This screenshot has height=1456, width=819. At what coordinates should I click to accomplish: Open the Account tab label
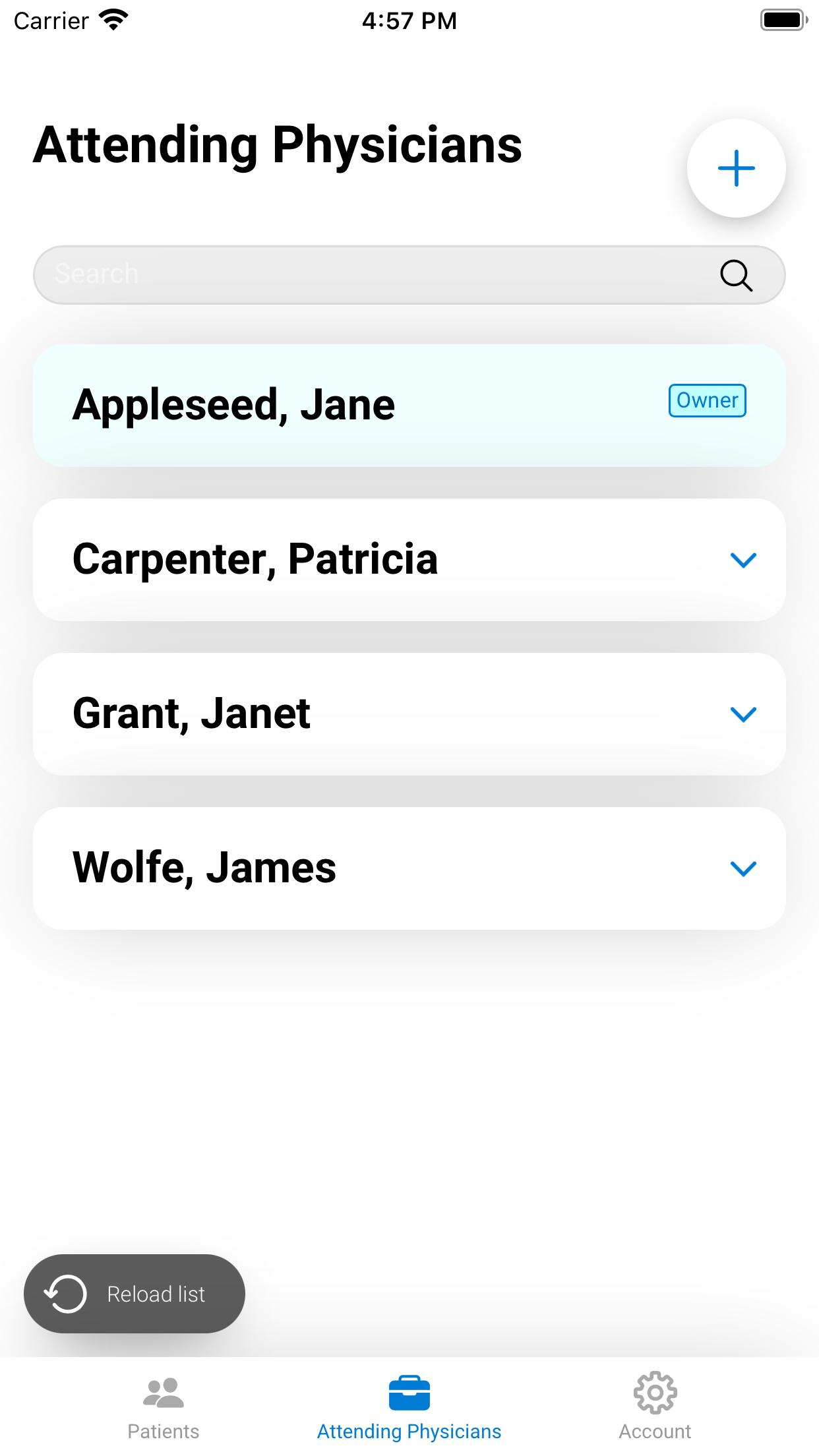coord(655,1432)
